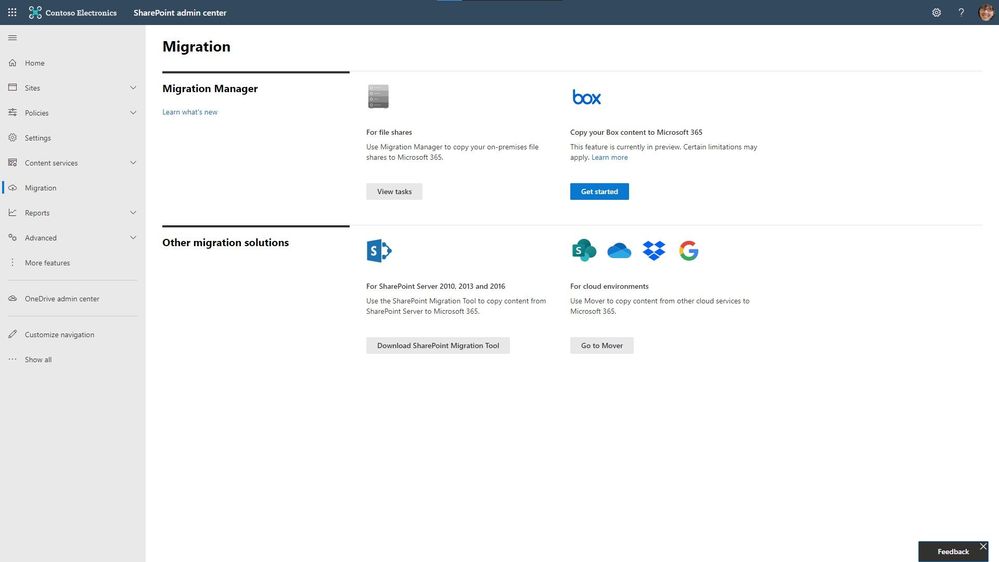Click 'For cloud environments' text
This screenshot has width=999, height=562.
click(609, 286)
